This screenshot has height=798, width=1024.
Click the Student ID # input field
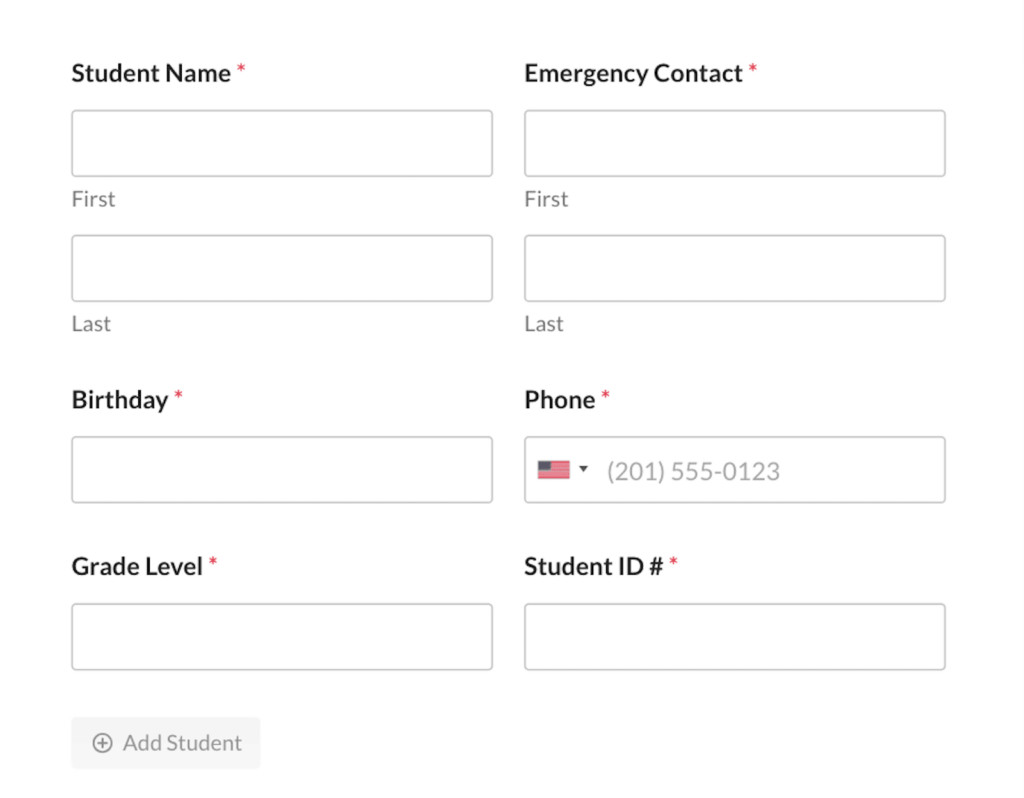click(x=734, y=636)
